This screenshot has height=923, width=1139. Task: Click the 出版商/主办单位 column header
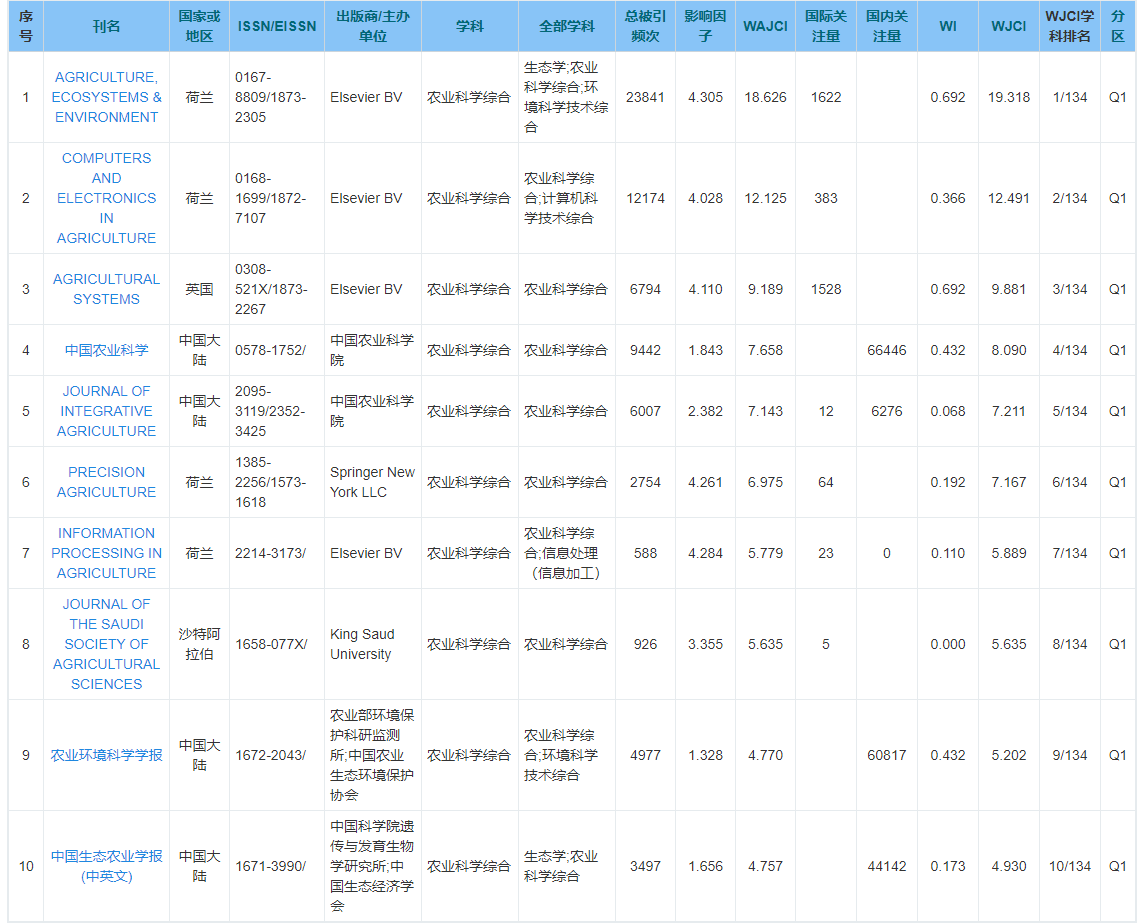(373, 26)
